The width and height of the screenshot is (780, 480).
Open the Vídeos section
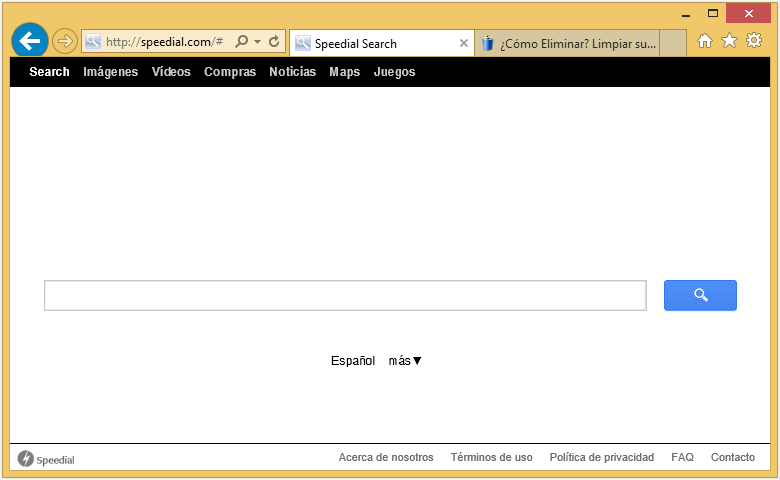click(x=171, y=72)
